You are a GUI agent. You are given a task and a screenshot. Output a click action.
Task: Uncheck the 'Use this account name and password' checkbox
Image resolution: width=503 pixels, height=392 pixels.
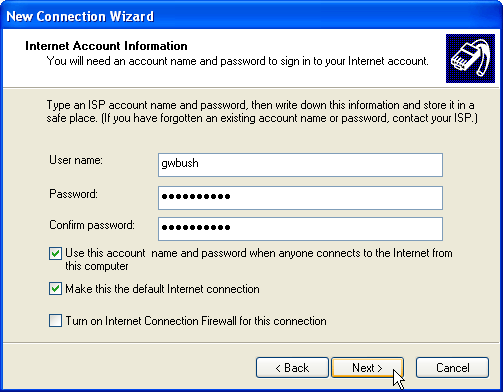pyautogui.click(x=55, y=254)
